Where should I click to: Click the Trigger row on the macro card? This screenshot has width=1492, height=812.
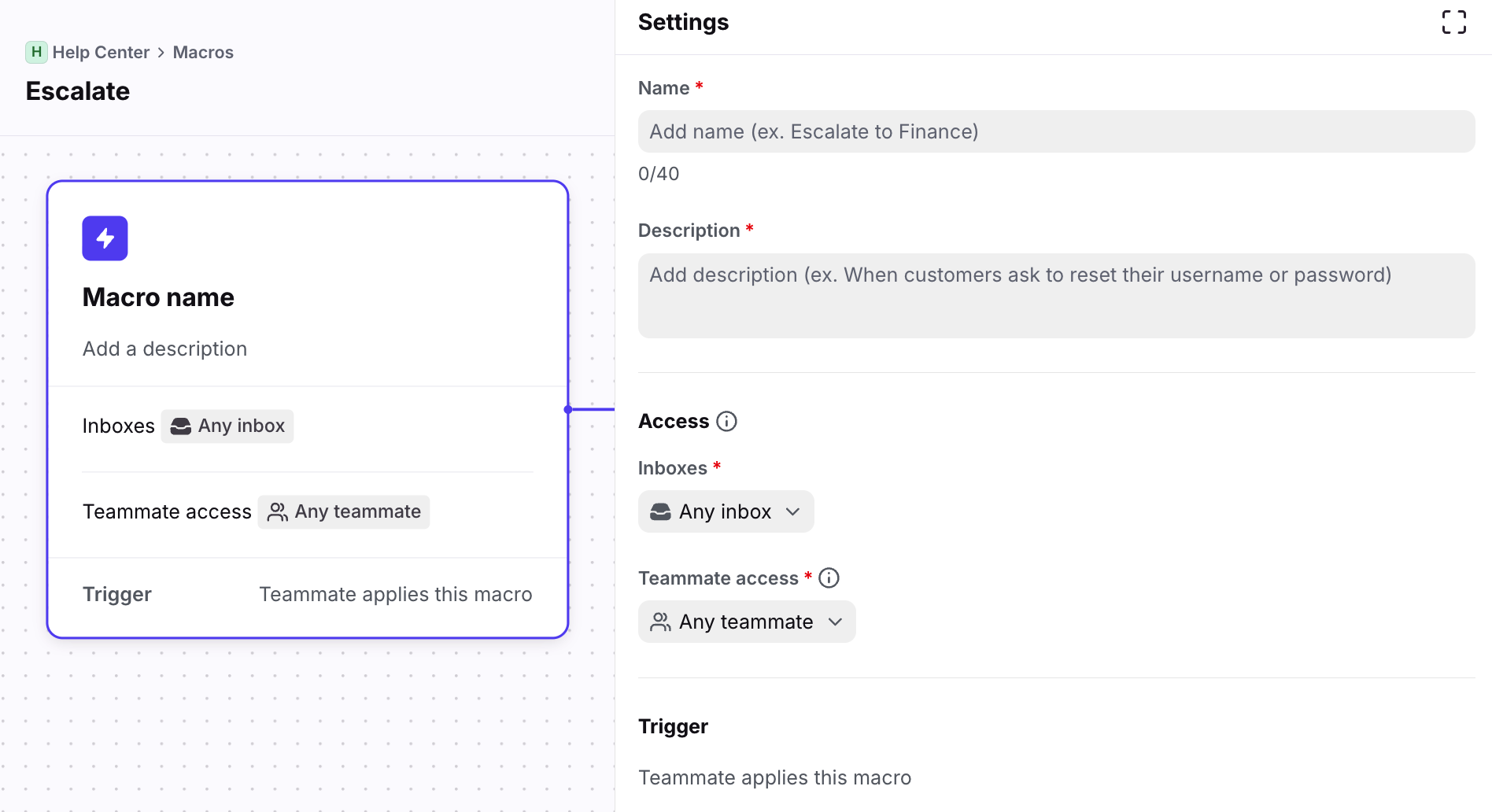point(307,595)
